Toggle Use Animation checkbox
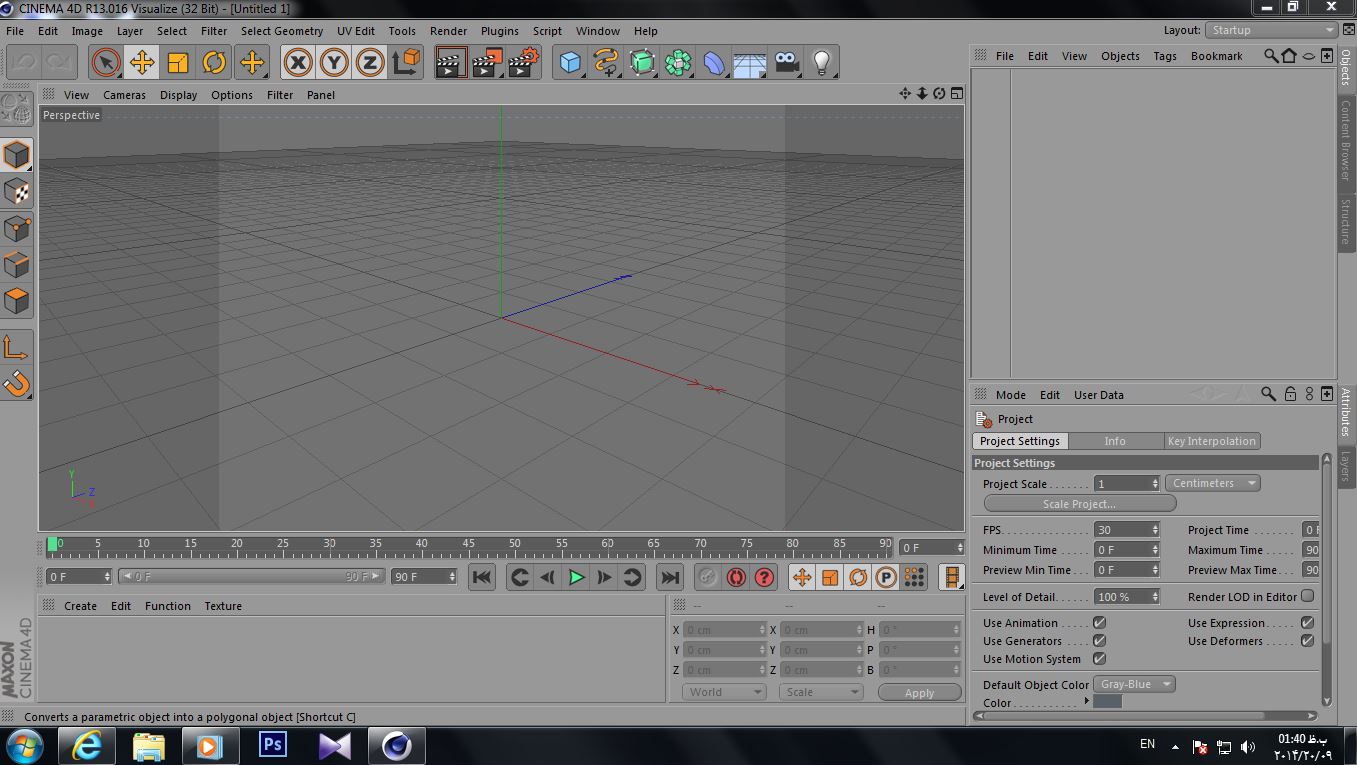This screenshot has width=1357, height=765. [x=1100, y=623]
